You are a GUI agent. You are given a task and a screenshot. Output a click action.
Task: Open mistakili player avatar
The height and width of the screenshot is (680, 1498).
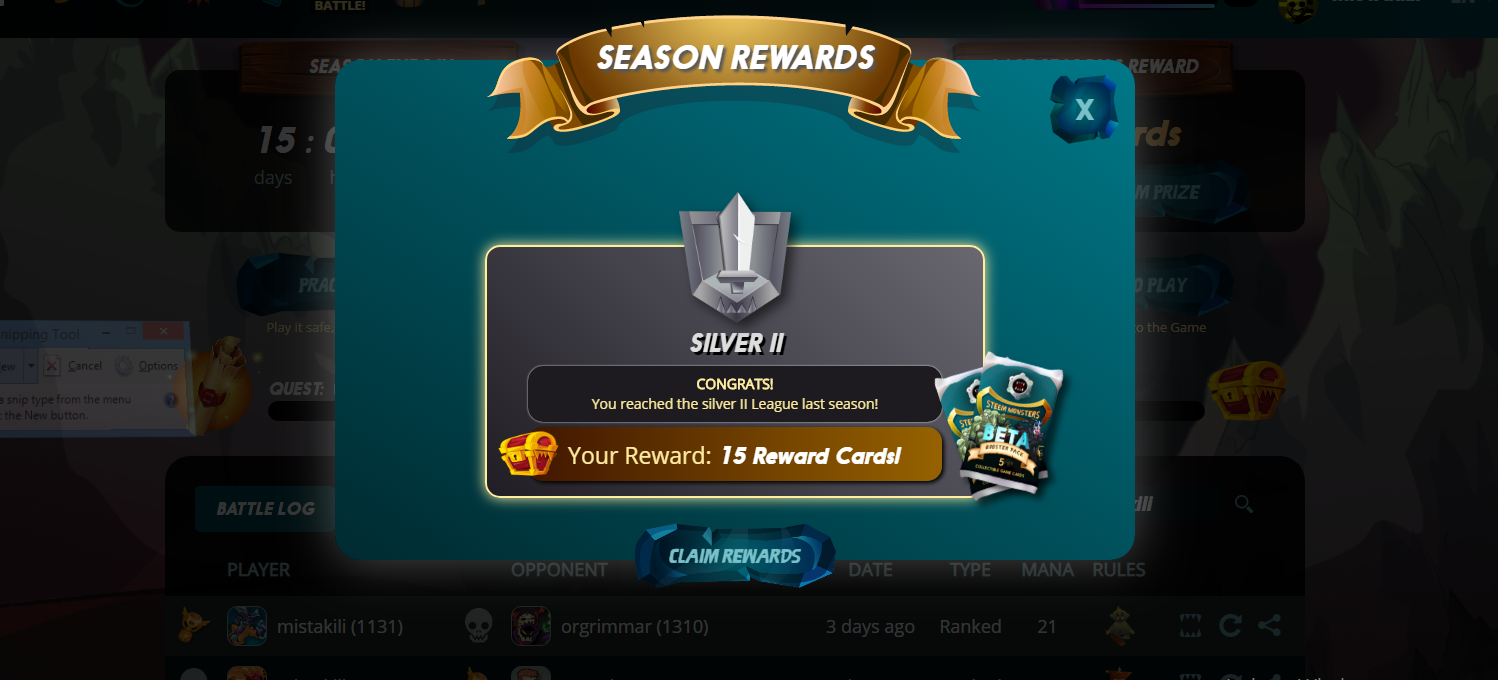click(x=247, y=626)
